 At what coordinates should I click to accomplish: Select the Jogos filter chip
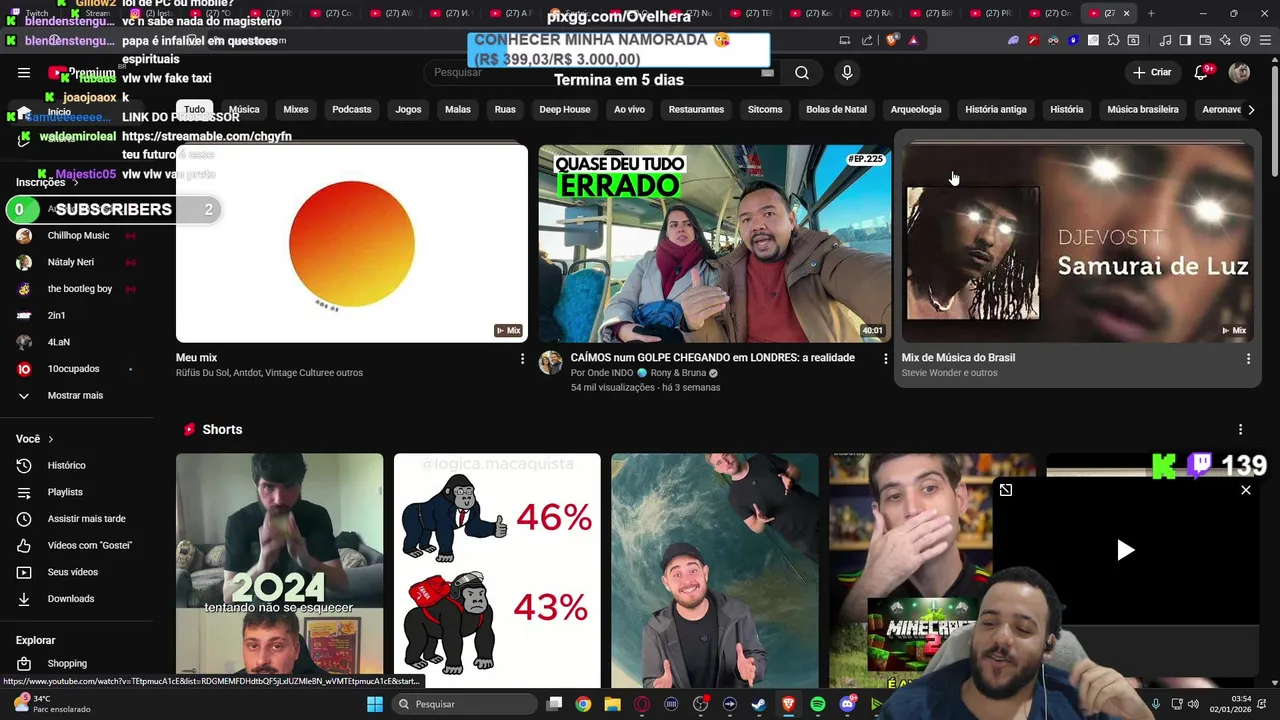(408, 109)
